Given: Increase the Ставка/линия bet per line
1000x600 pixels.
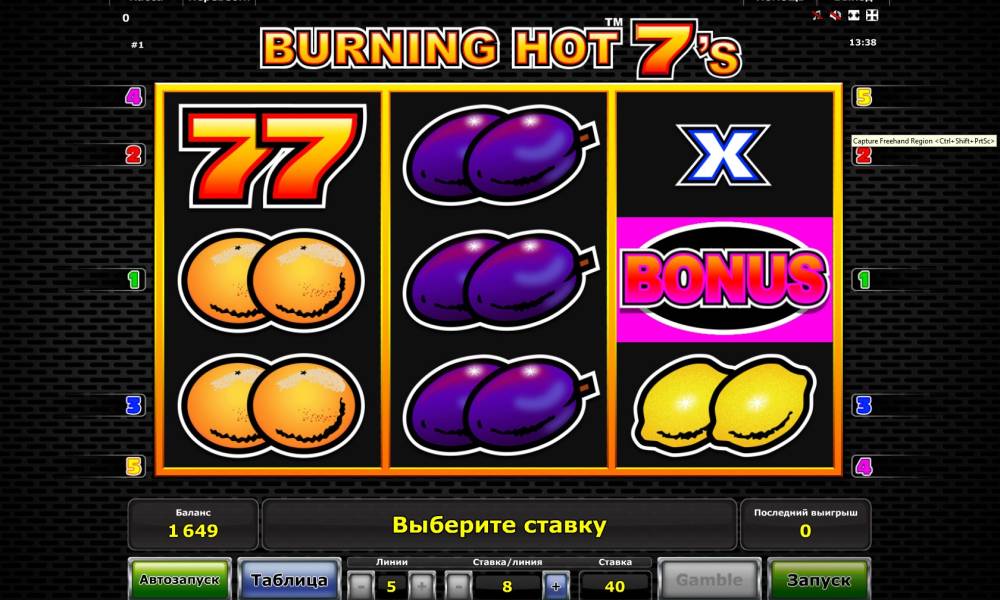Looking at the screenshot, I should (x=555, y=585).
